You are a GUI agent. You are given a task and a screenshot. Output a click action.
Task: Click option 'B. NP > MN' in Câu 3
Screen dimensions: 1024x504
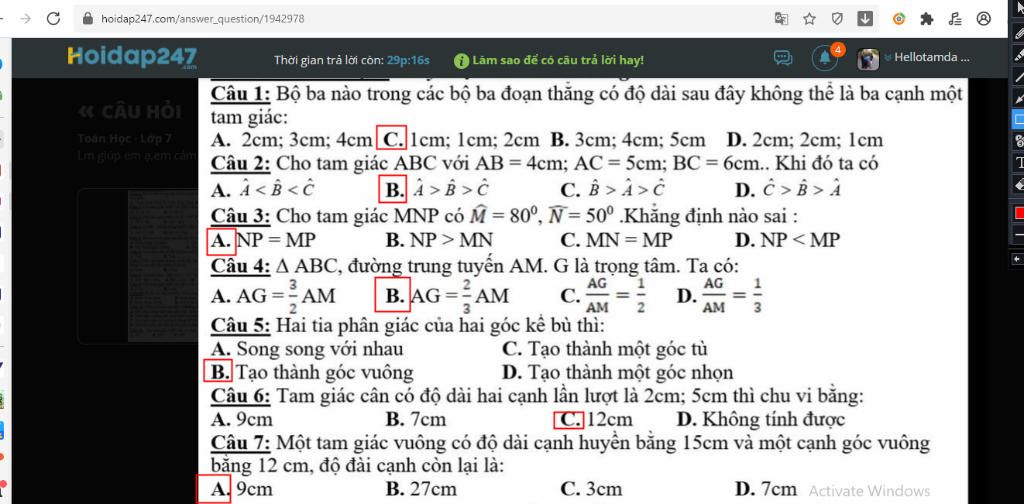[440, 240]
